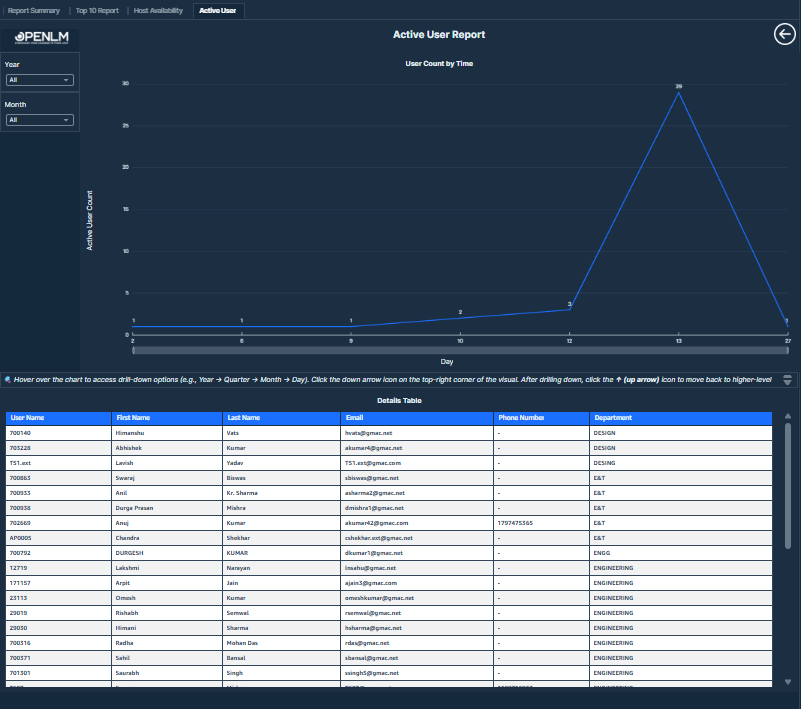Click the OpenLM logo

point(40,41)
